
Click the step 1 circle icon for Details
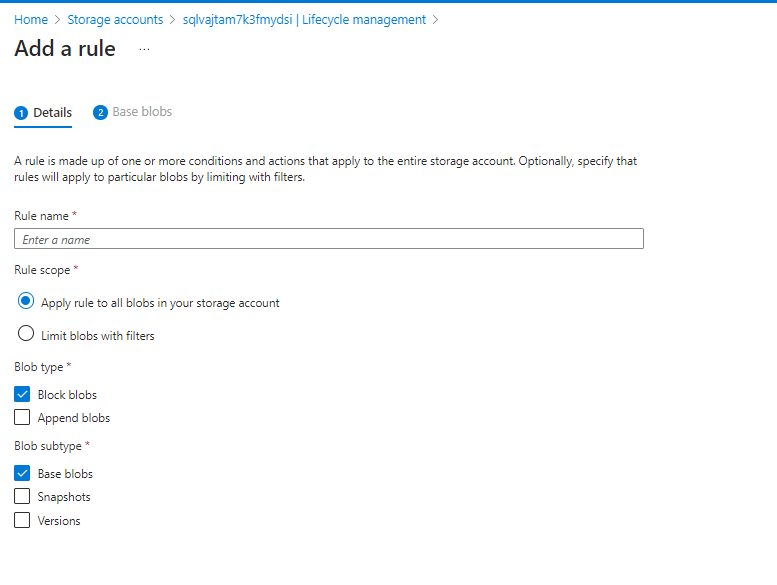pos(21,113)
